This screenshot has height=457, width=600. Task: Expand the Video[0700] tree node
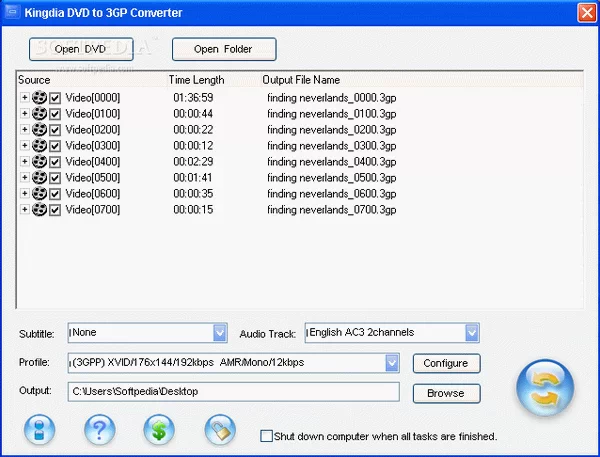(24, 209)
